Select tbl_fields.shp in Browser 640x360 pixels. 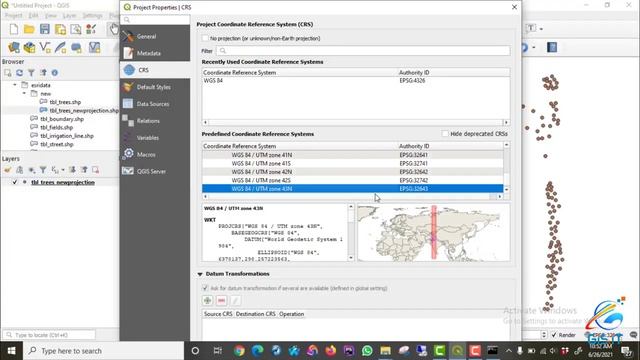tap(56, 127)
